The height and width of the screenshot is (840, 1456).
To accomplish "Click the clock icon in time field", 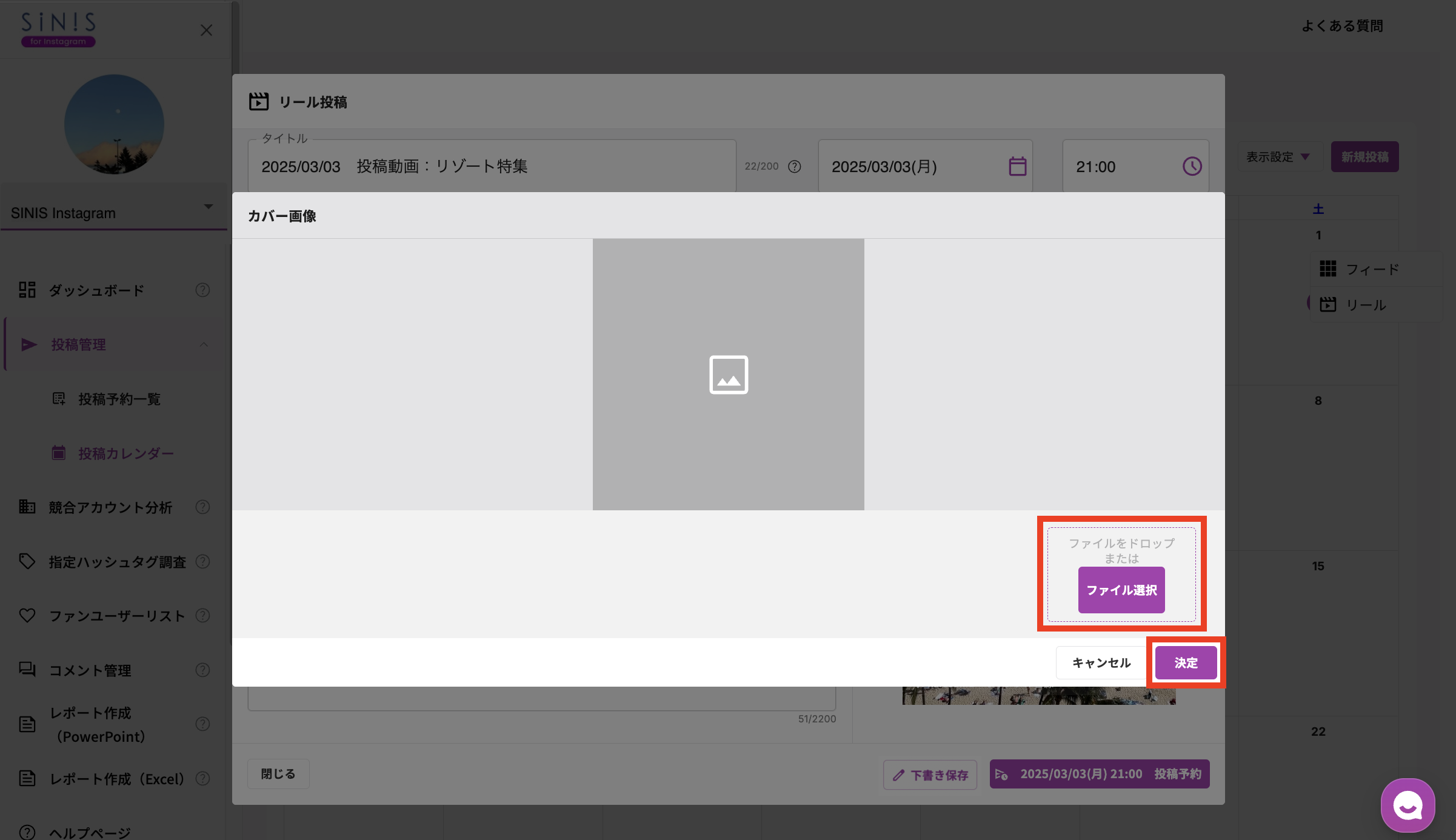I will [x=1192, y=166].
